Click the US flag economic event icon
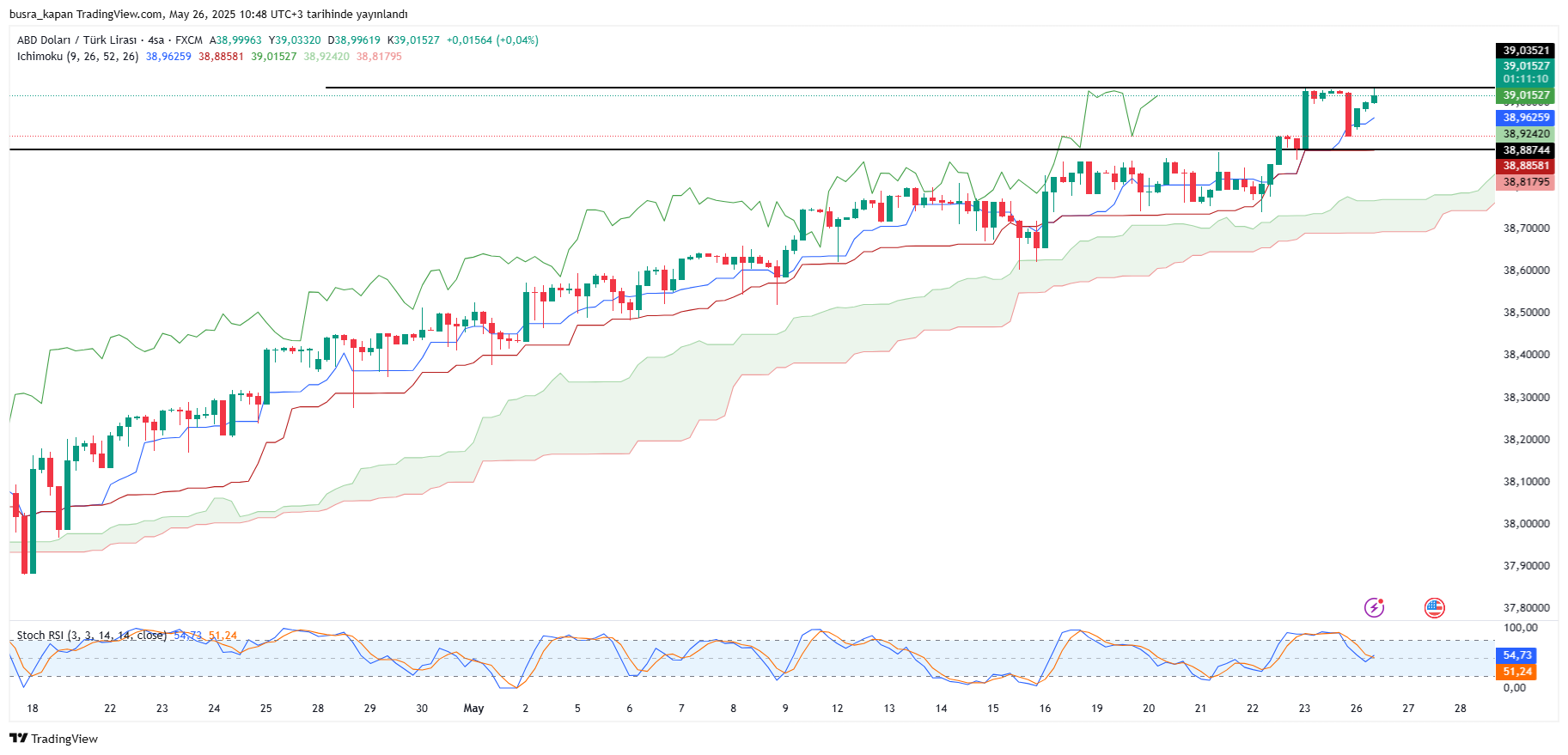This screenshot has width=1568, height=755. pyautogui.click(x=1434, y=608)
